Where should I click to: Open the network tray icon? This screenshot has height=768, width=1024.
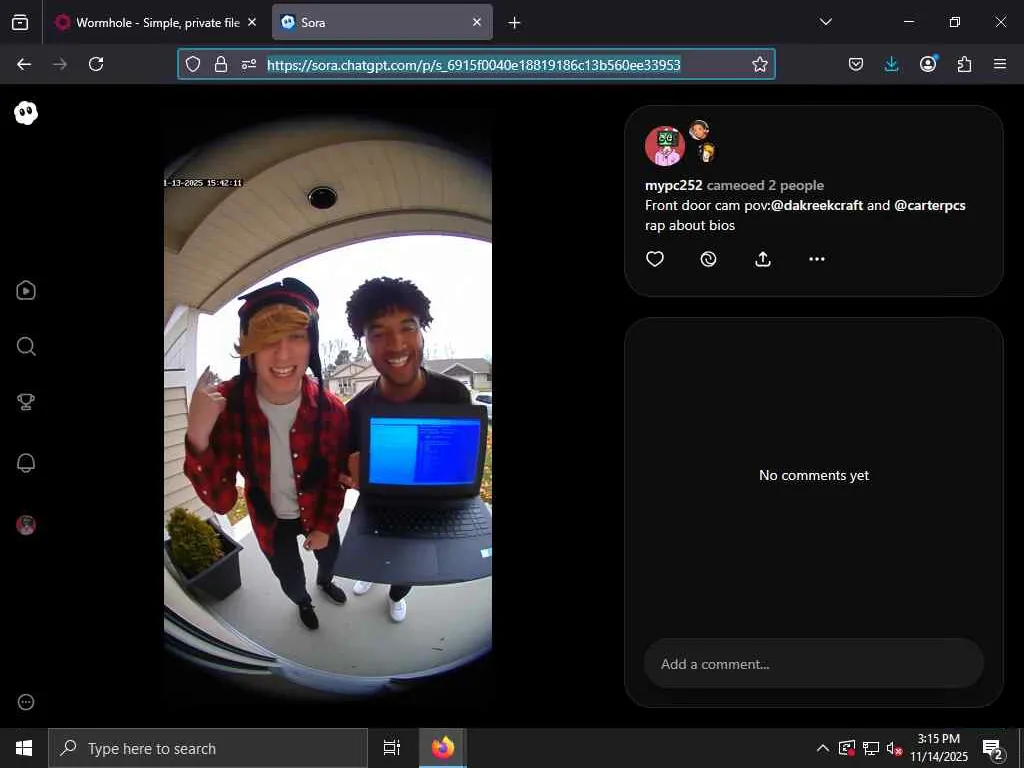click(x=871, y=748)
